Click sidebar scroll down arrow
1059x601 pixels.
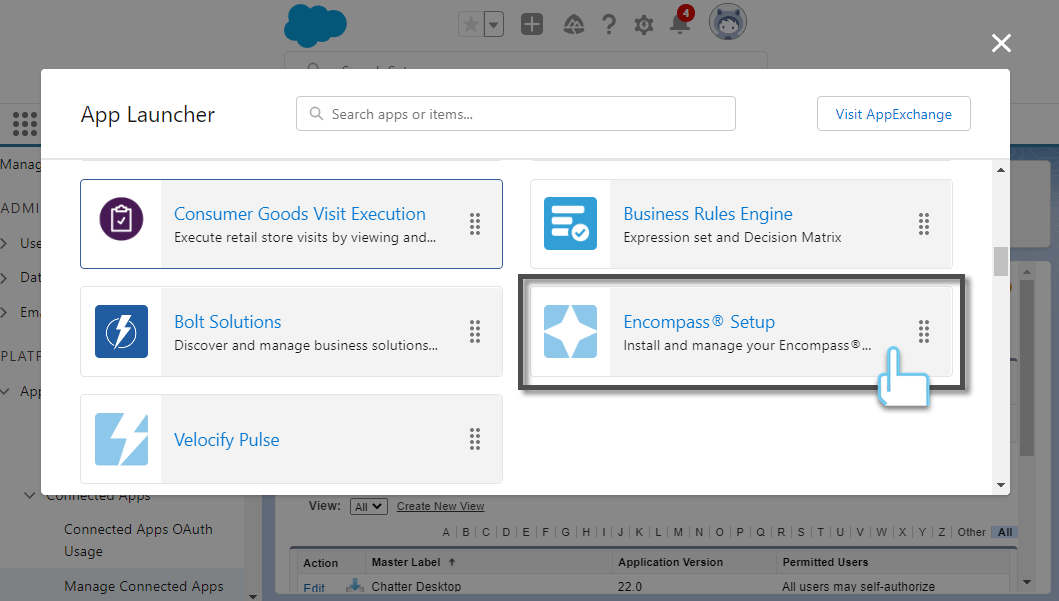(x=253, y=596)
